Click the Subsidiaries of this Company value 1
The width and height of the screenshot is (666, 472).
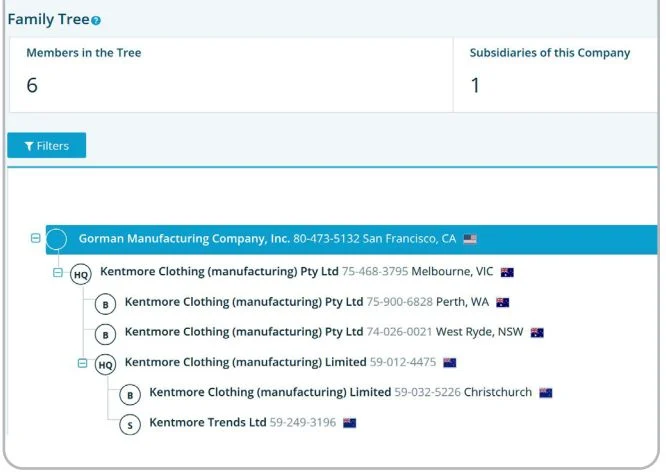[475, 85]
